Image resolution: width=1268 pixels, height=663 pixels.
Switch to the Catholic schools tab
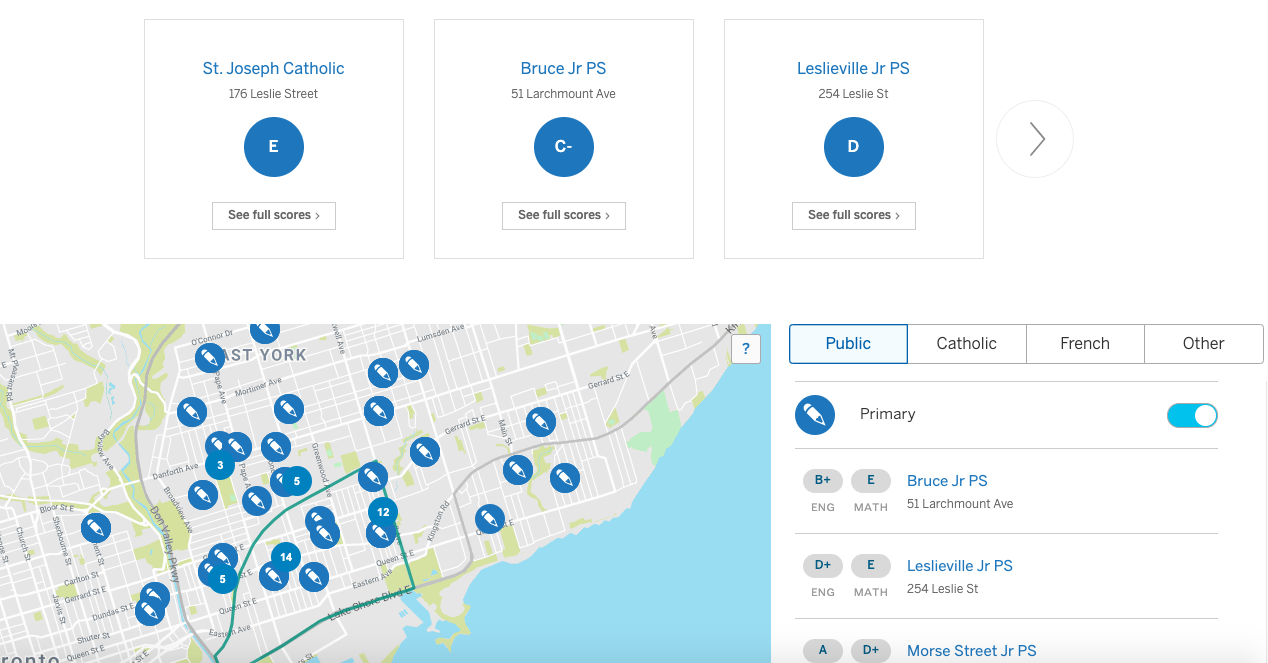pyautogui.click(x=966, y=343)
